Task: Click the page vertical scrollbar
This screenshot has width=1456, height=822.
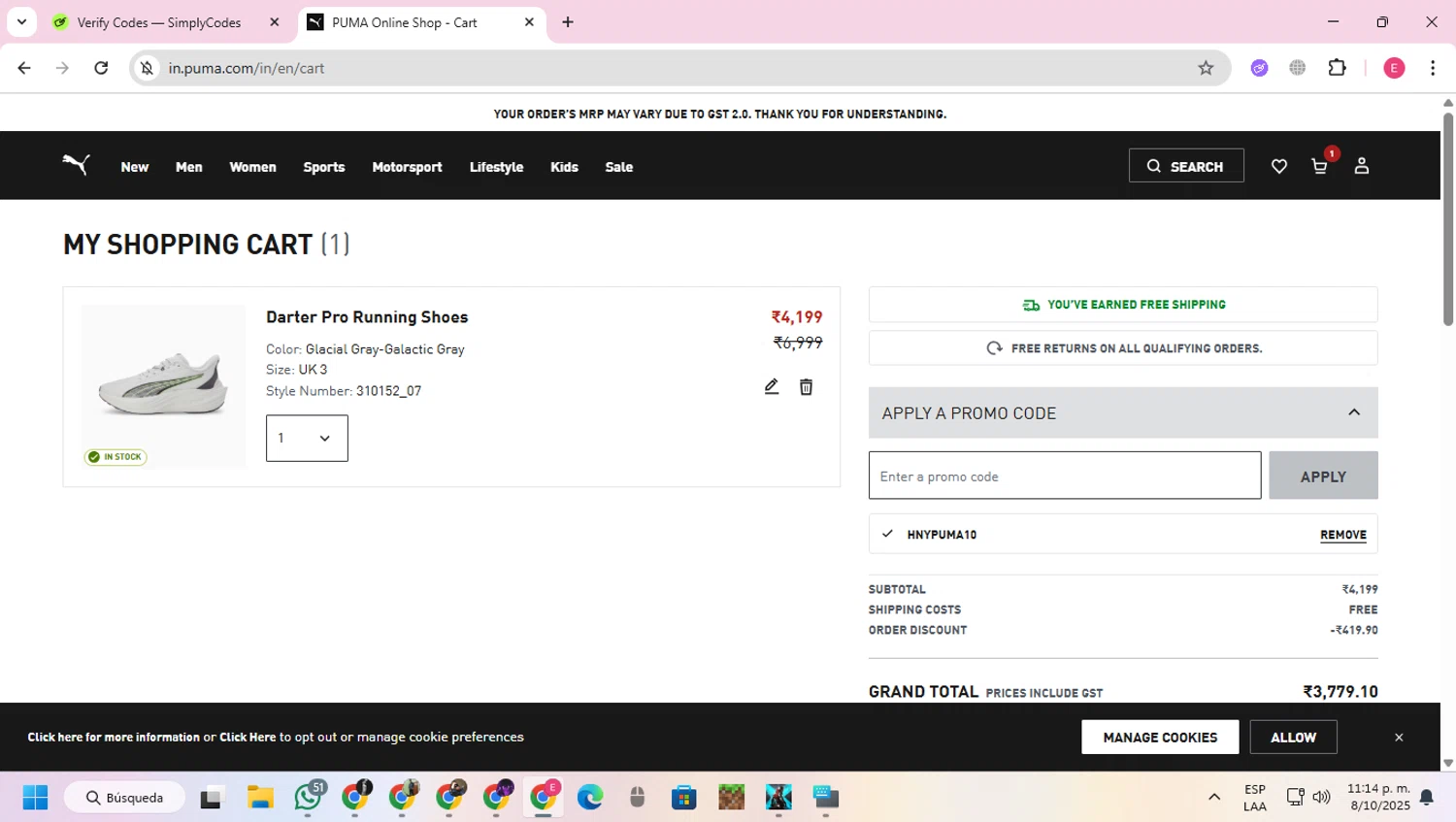Action: (x=1448, y=218)
